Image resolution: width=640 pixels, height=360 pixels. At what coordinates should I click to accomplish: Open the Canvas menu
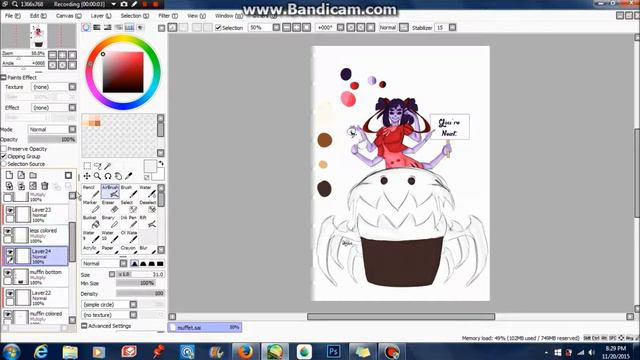pos(68,16)
